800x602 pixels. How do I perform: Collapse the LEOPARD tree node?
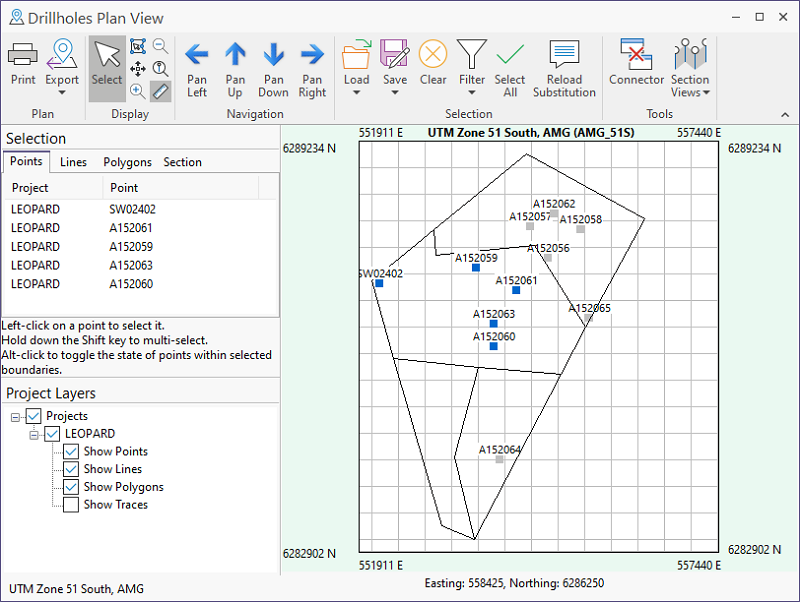coord(35,435)
